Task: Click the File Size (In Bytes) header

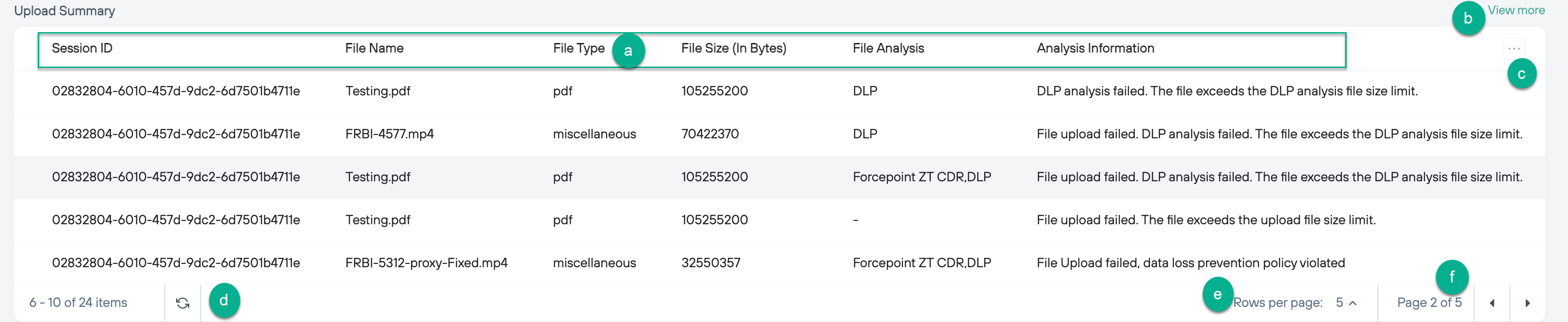Action: point(733,48)
